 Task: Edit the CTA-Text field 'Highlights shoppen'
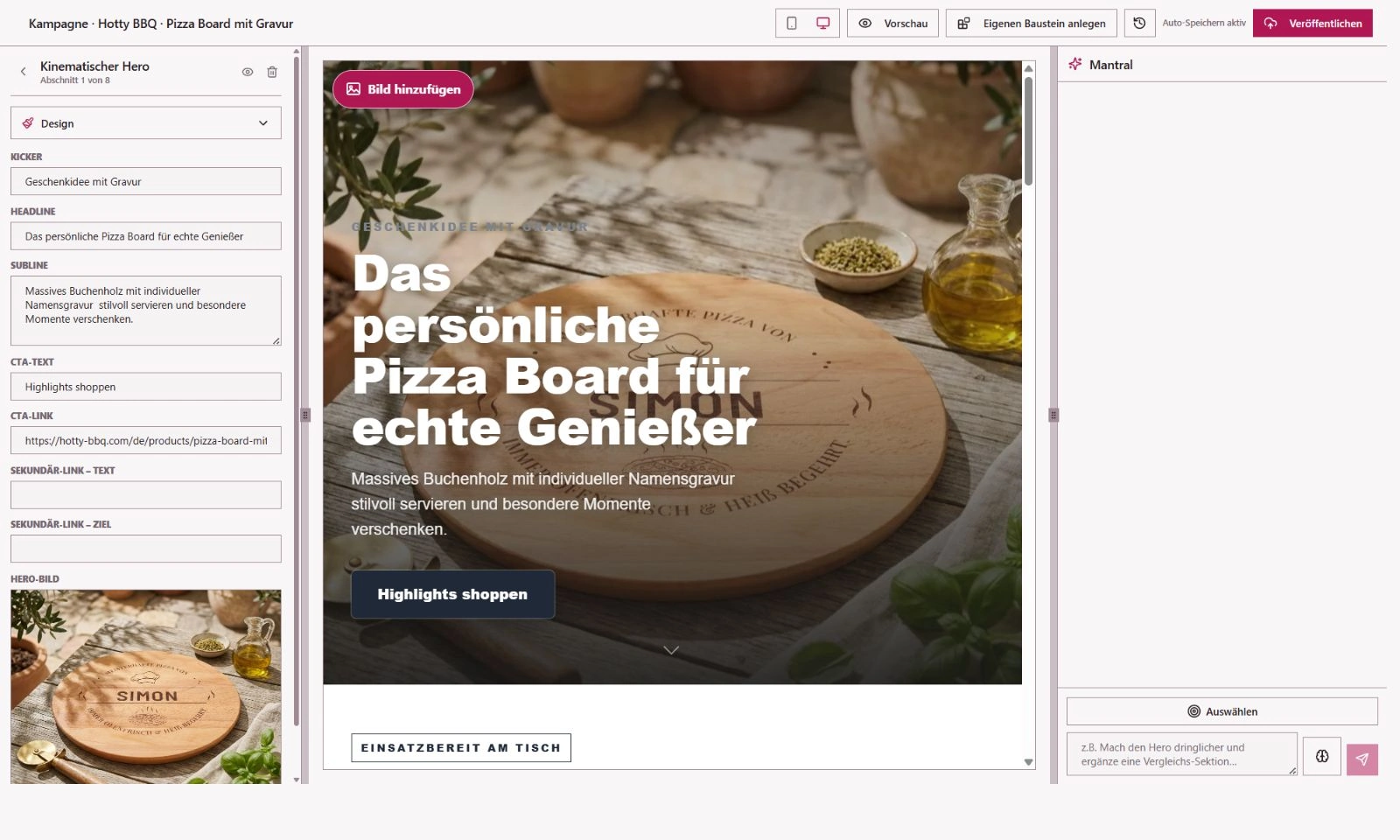point(146,387)
